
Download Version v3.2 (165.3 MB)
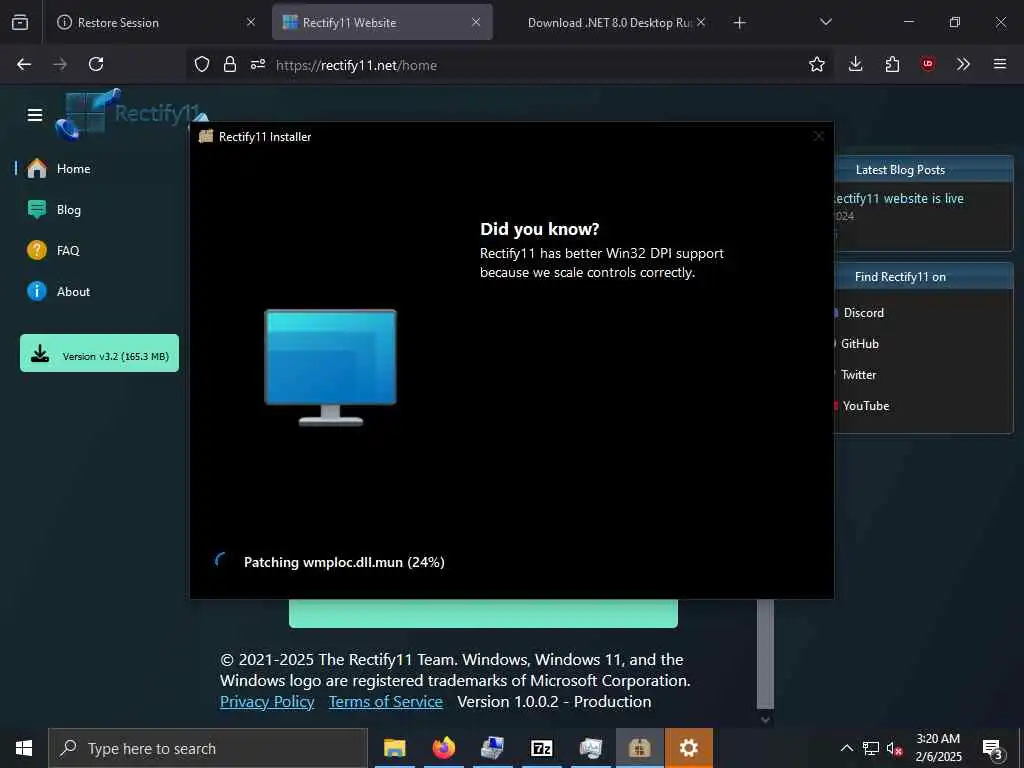(x=99, y=353)
